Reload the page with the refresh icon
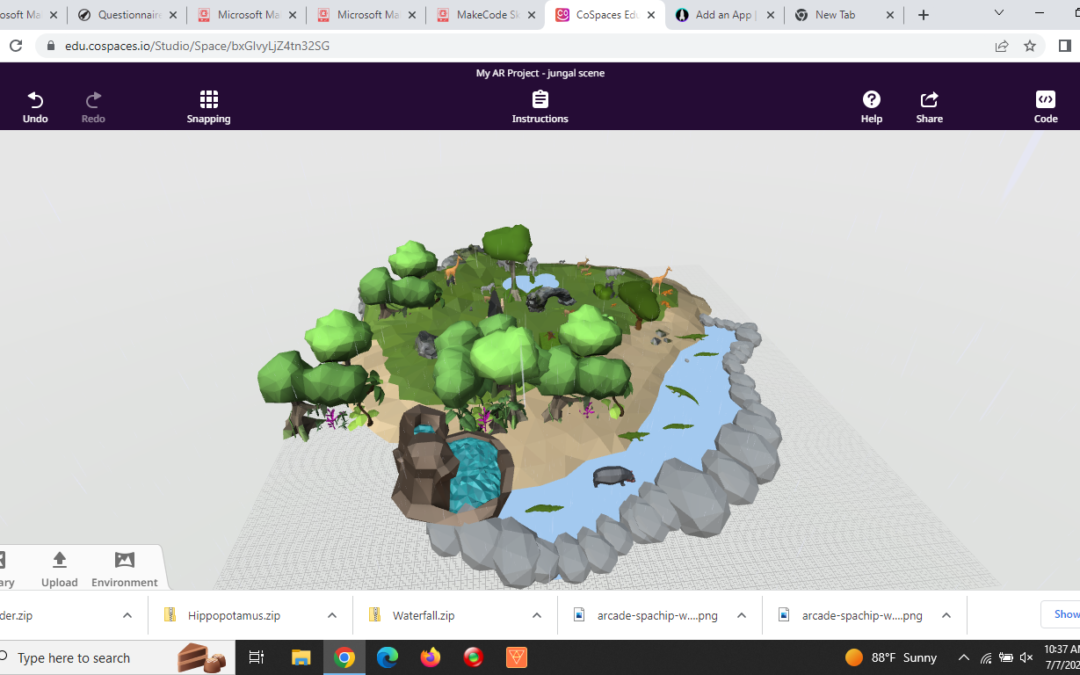This screenshot has height=675, width=1080. coord(16,45)
